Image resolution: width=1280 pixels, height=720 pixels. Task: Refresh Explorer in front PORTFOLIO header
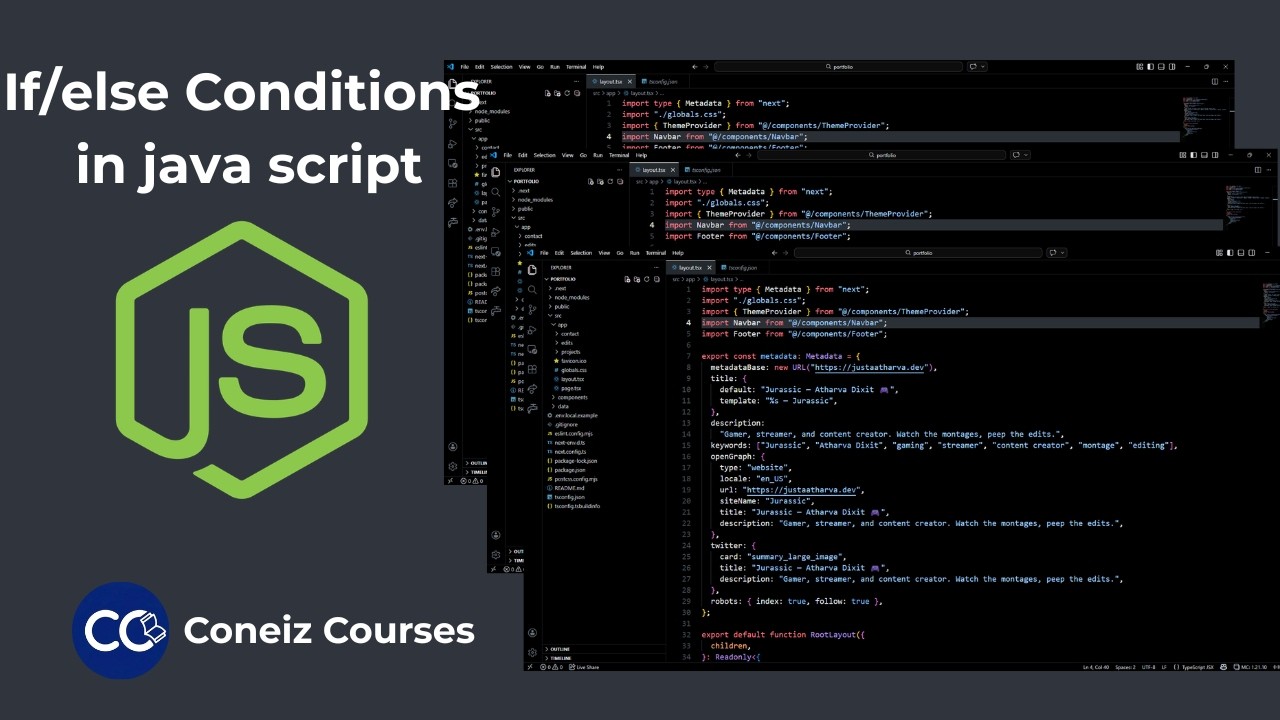coord(646,279)
